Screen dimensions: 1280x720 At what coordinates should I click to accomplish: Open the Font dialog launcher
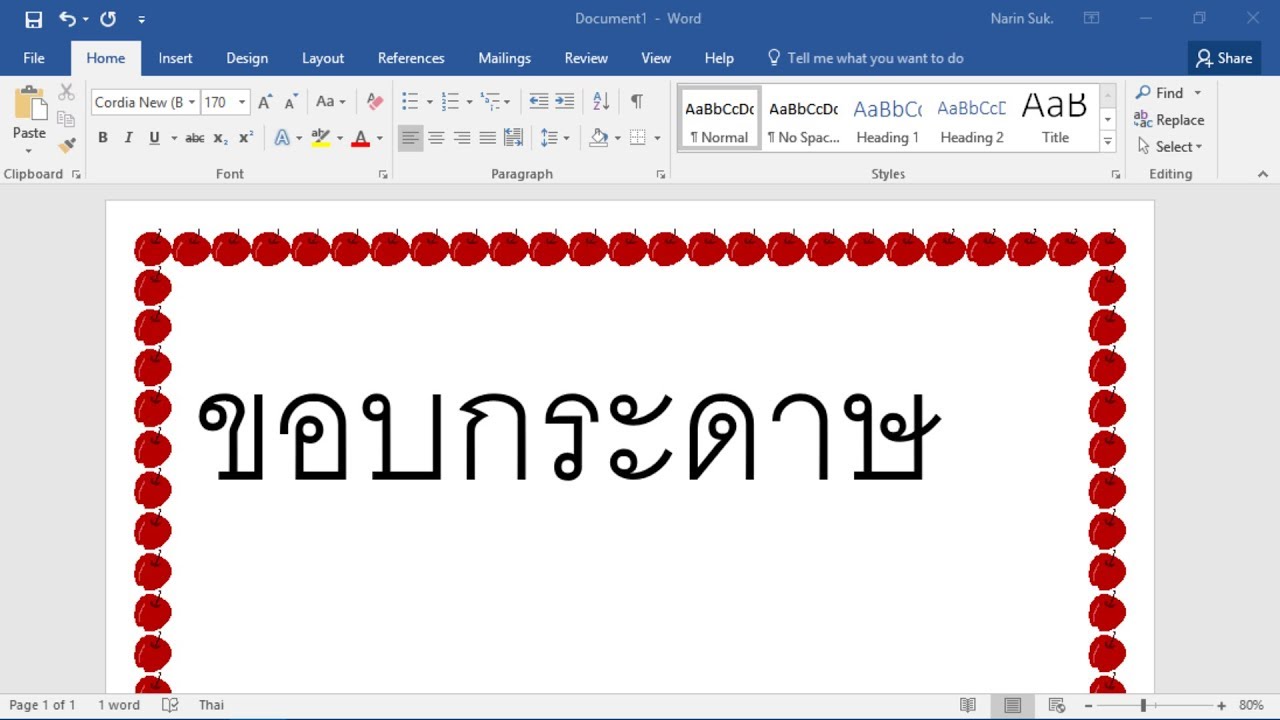[x=382, y=174]
